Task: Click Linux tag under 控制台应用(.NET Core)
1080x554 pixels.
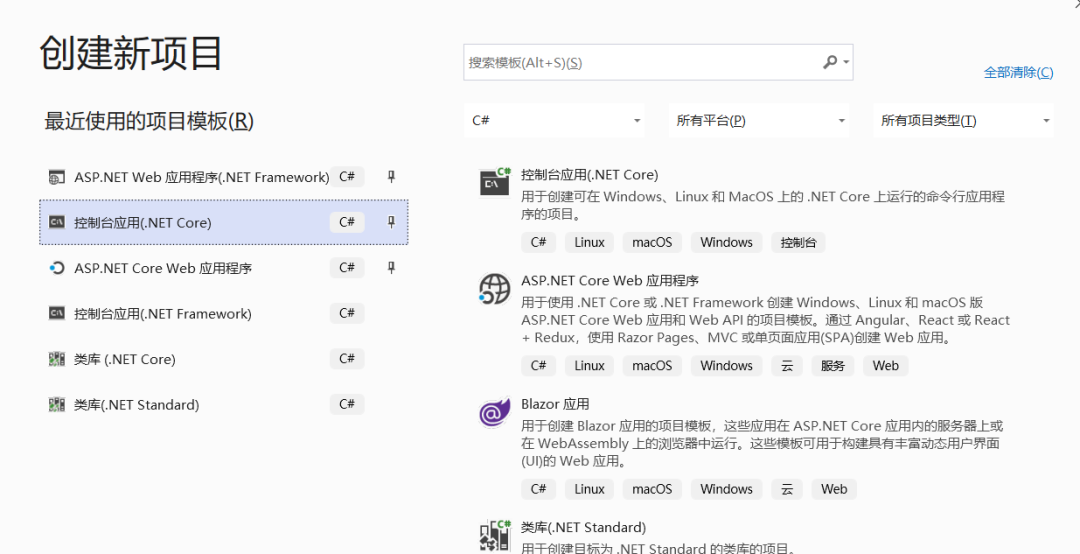Action: click(x=590, y=243)
